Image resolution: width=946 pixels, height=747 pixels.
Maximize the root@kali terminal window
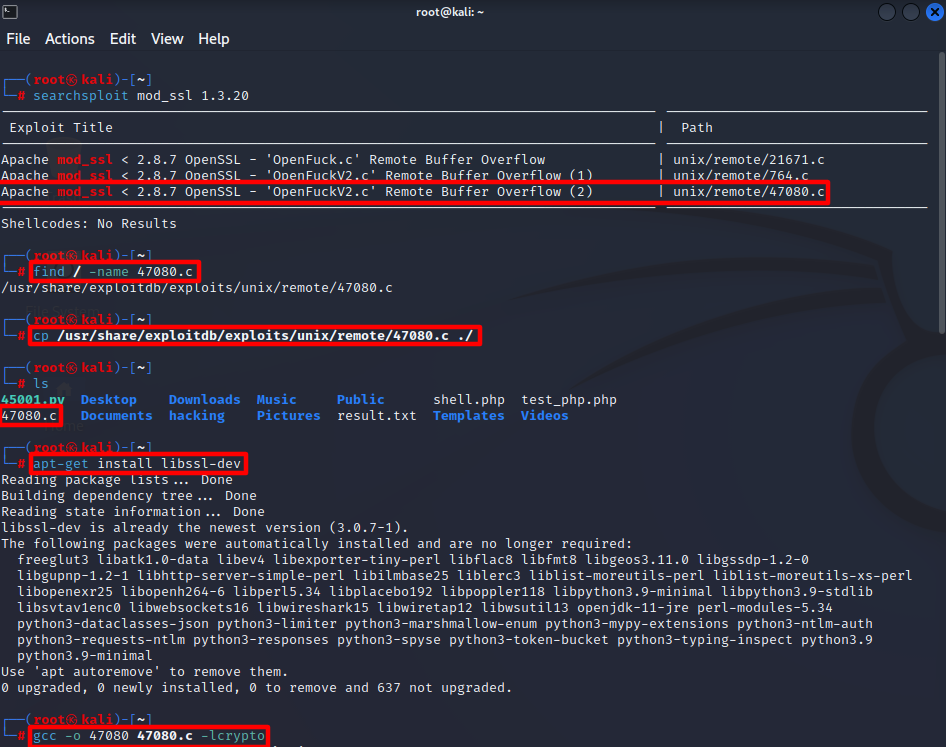coord(910,12)
